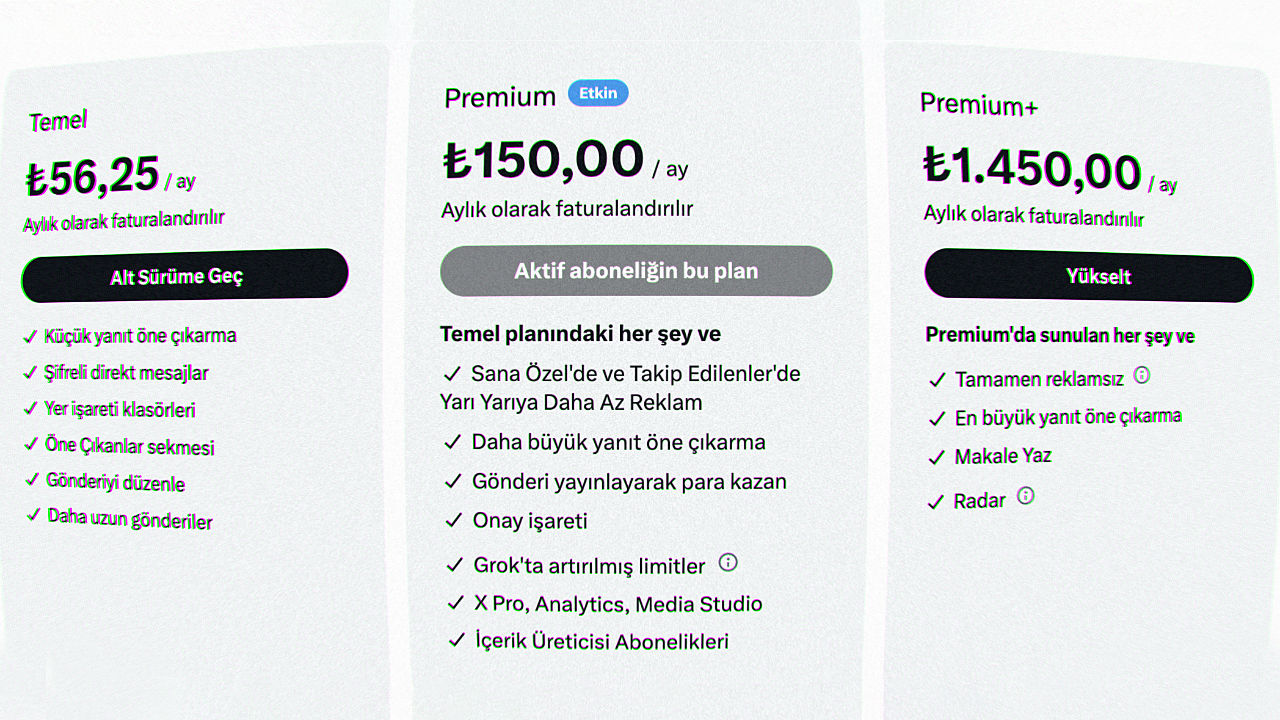Click Gönderi yayınlayarak para kazan feature

[629, 482]
